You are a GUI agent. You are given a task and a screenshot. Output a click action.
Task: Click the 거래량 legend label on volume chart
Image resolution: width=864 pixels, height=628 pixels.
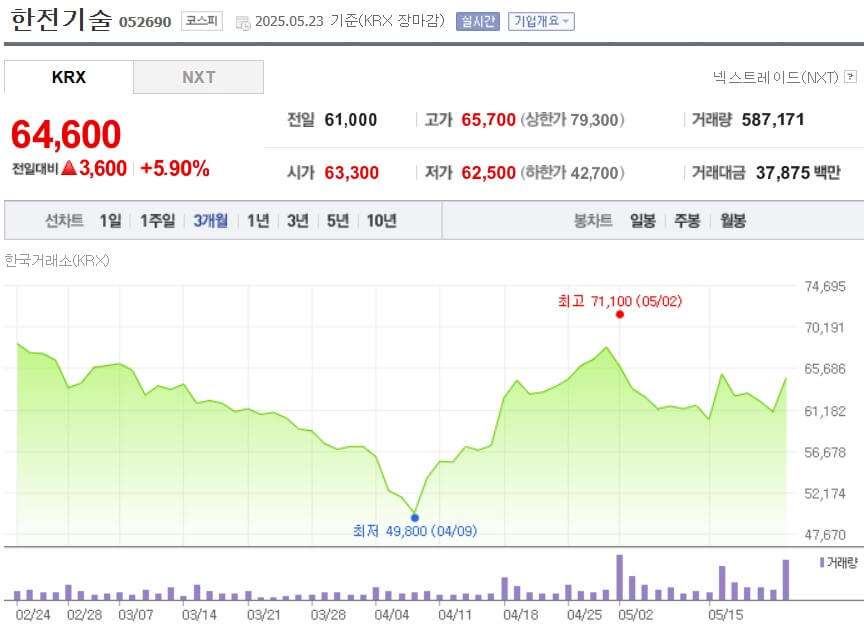point(838,562)
